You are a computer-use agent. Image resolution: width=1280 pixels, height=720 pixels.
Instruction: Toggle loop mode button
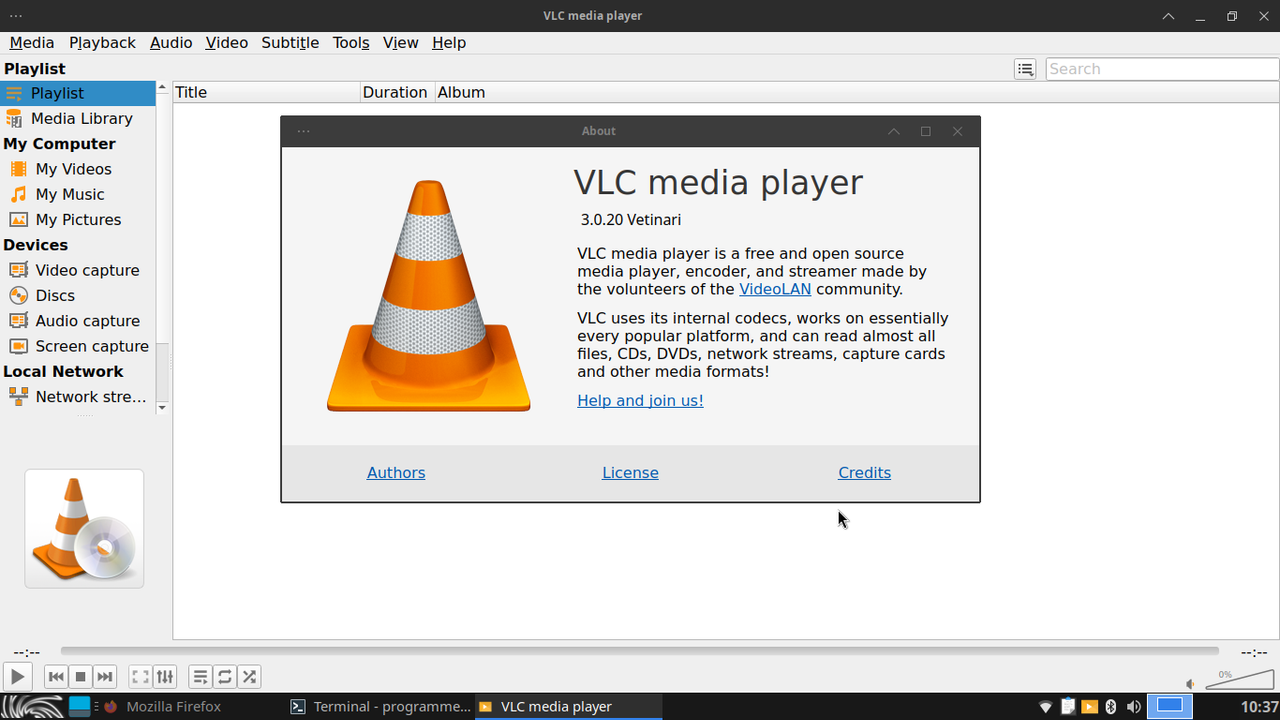pyautogui.click(x=225, y=677)
